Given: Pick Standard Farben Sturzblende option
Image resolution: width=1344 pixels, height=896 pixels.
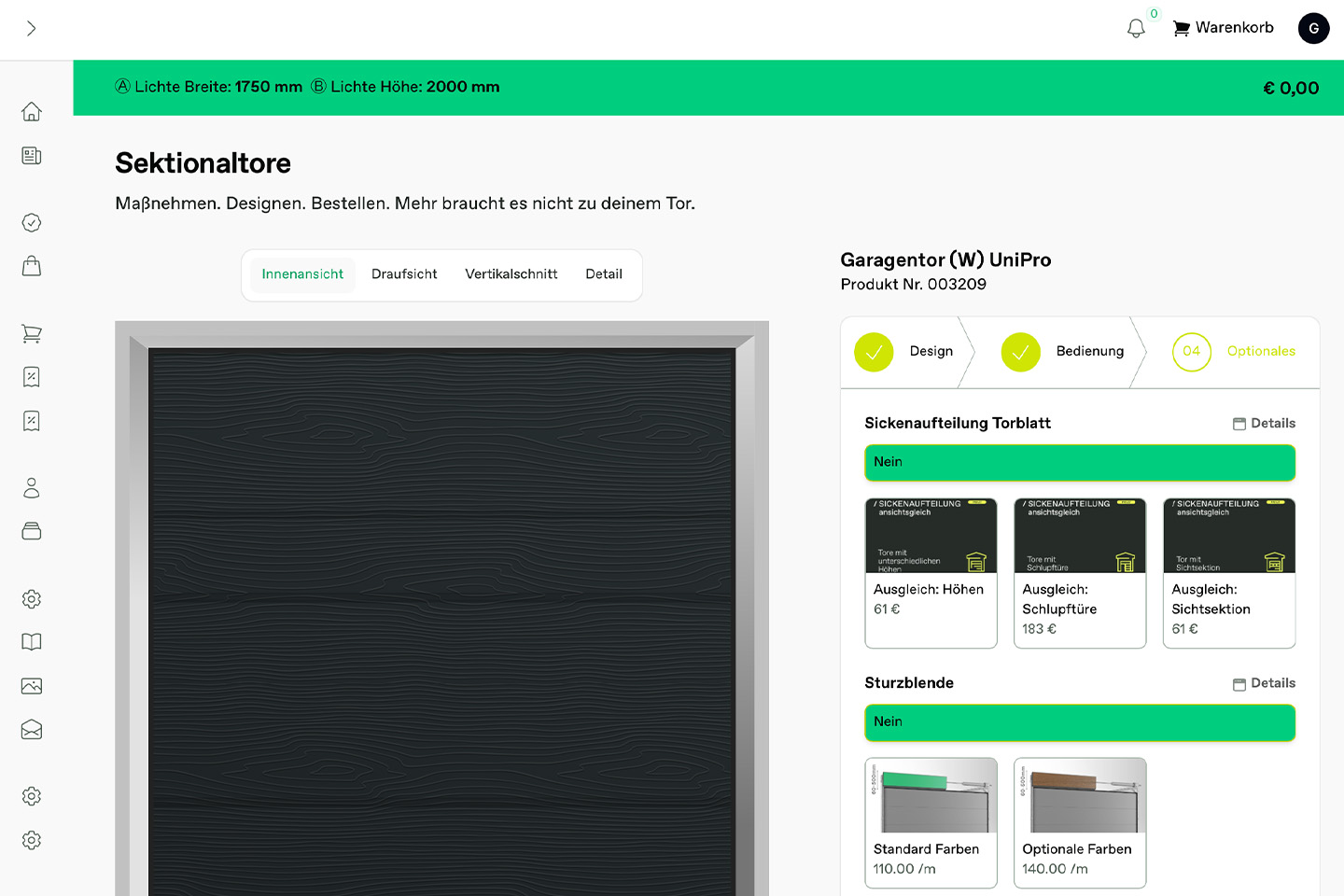Looking at the screenshot, I should point(931,823).
